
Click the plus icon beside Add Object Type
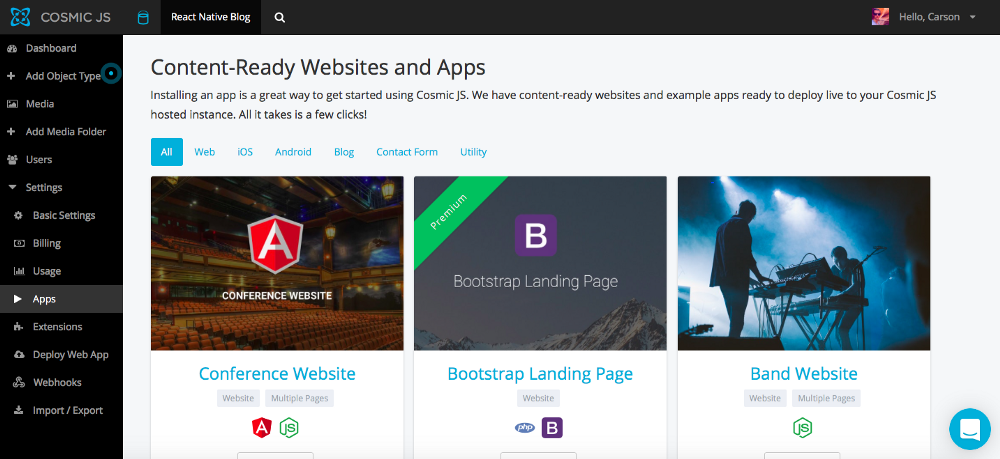coord(11,76)
